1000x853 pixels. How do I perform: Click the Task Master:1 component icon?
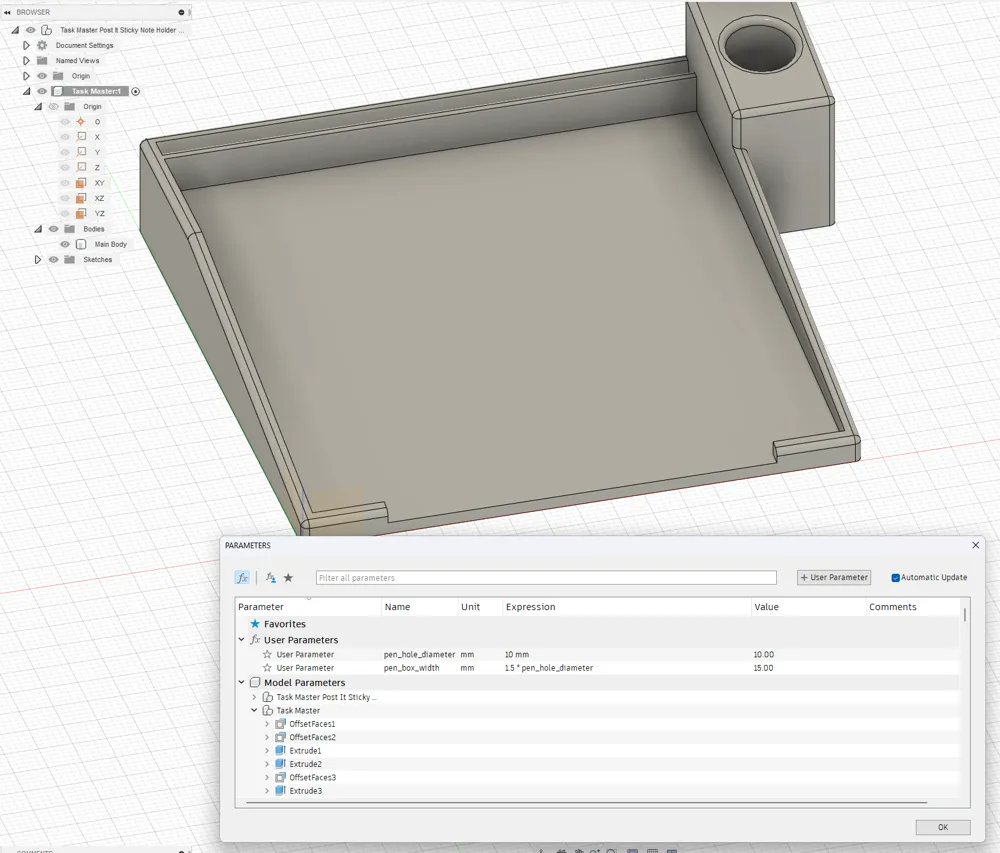pos(59,91)
